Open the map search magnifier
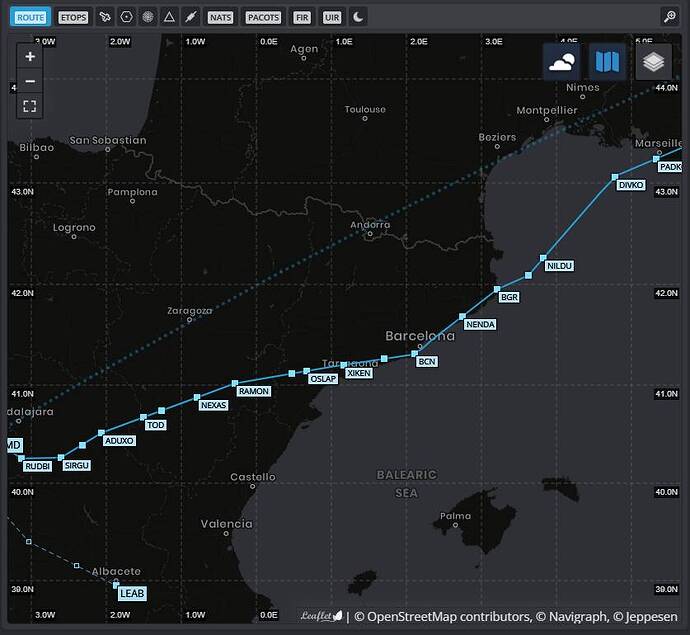690x635 pixels. [x=670, y=17]
